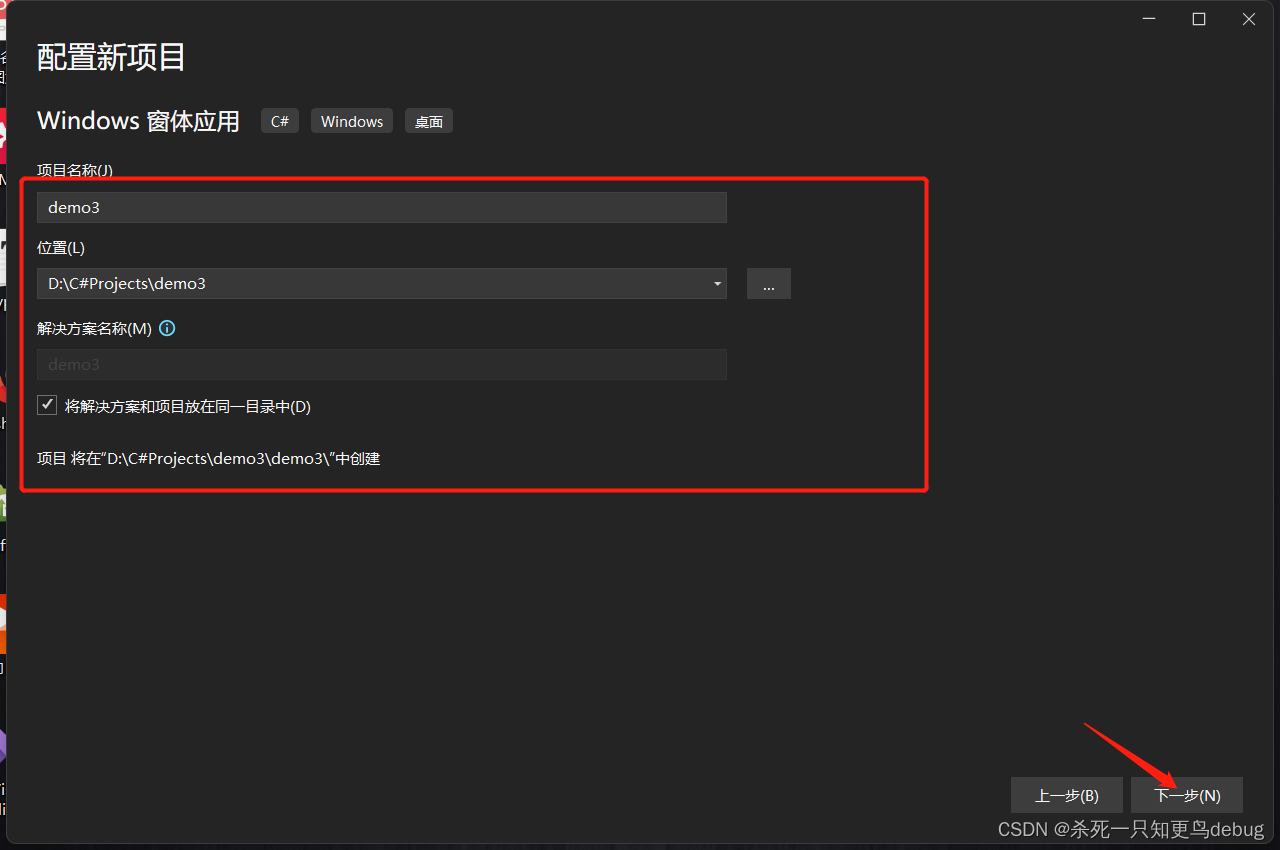Click the 解决方案名称(M) label
Viewport: 1280px width, 850px height.
[x=94, y=328]
